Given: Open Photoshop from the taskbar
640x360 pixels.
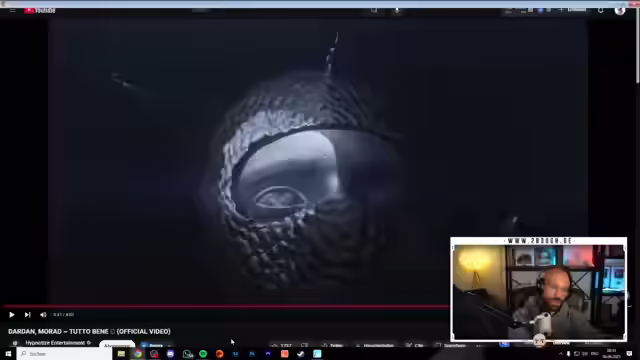Looking at the screenshot, I should point(252,354).
